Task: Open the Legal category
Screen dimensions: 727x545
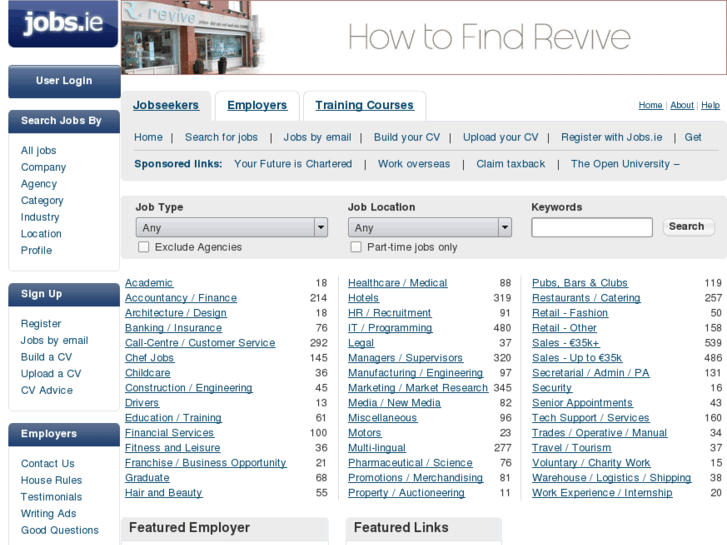Action: tap(361, 343)
